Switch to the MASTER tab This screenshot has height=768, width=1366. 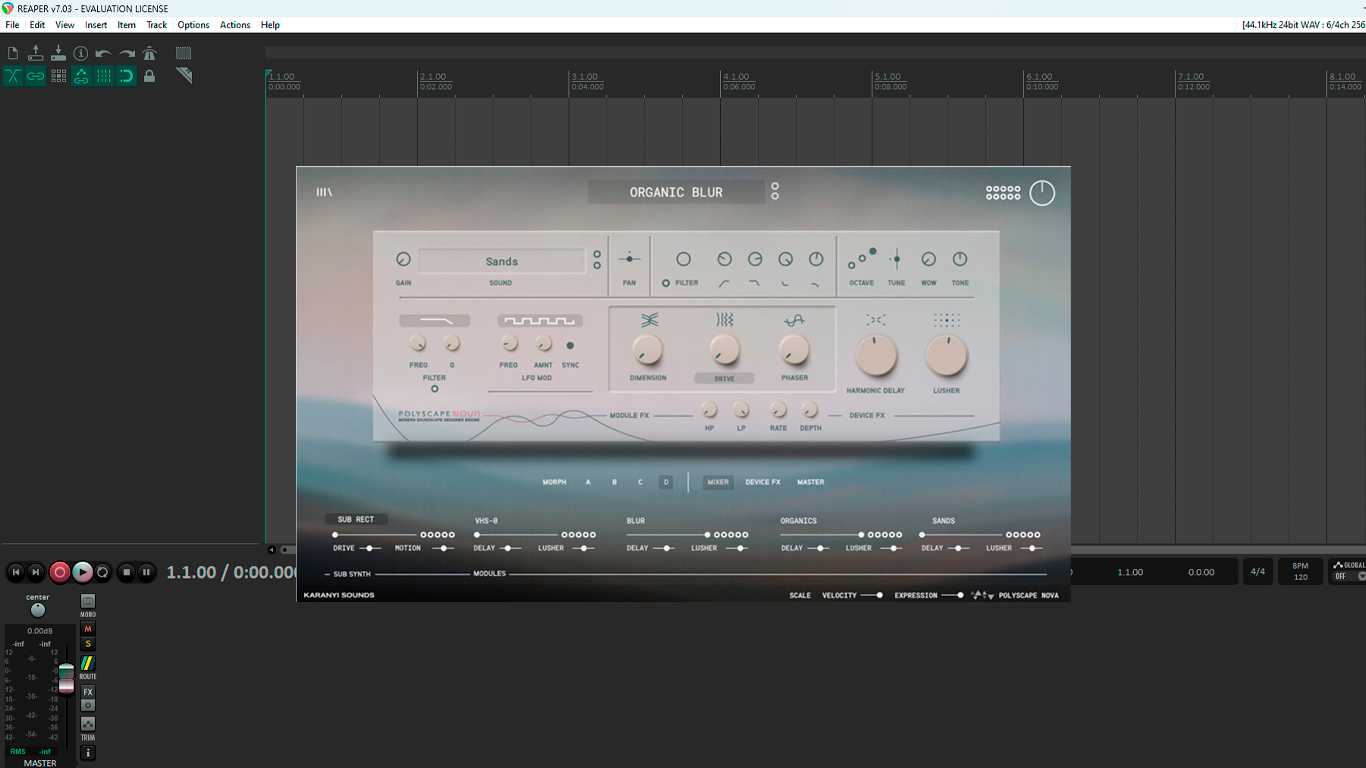coord(811,482)
